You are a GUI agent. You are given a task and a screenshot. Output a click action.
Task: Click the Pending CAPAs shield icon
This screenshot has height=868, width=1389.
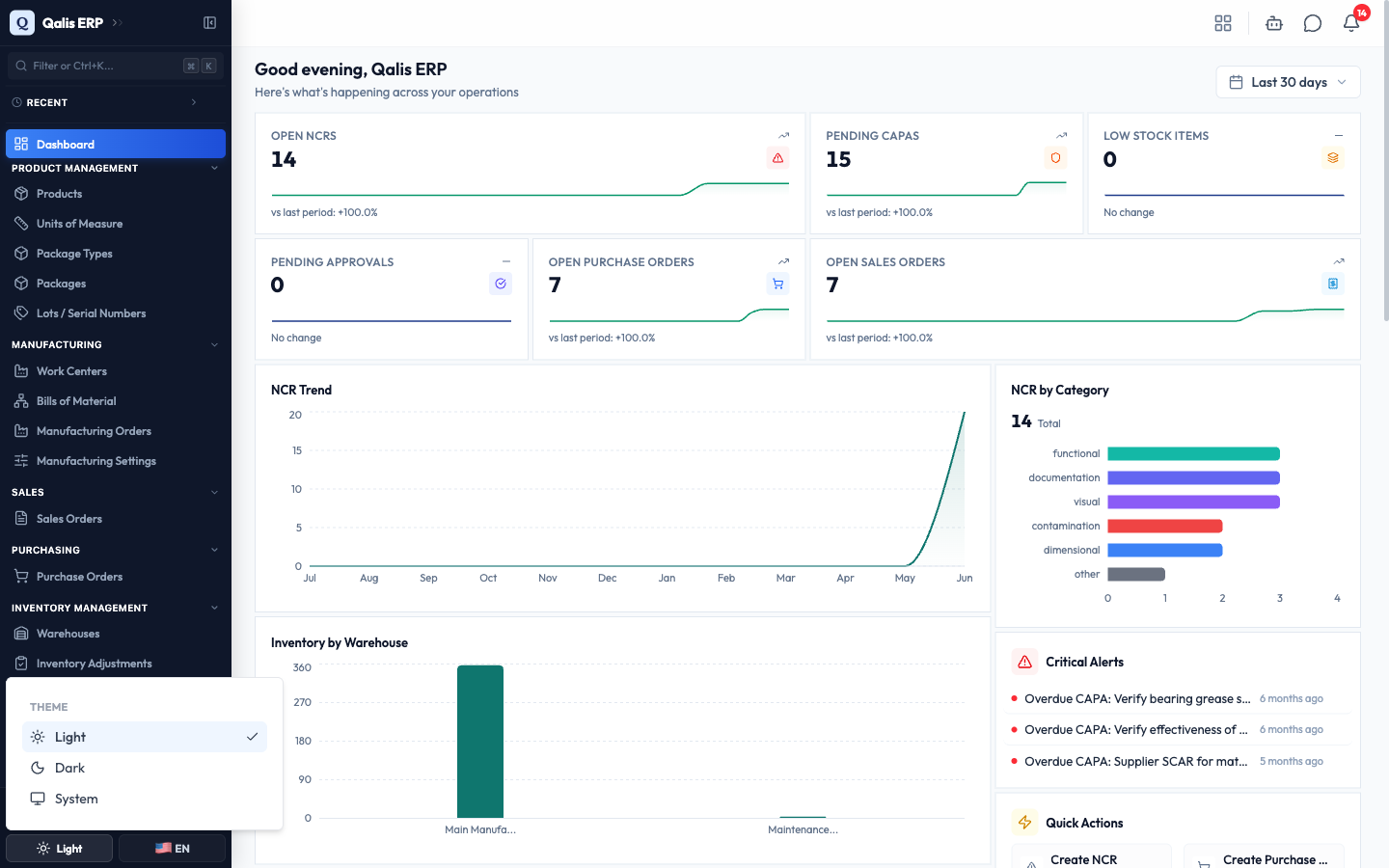point(1055,158)
